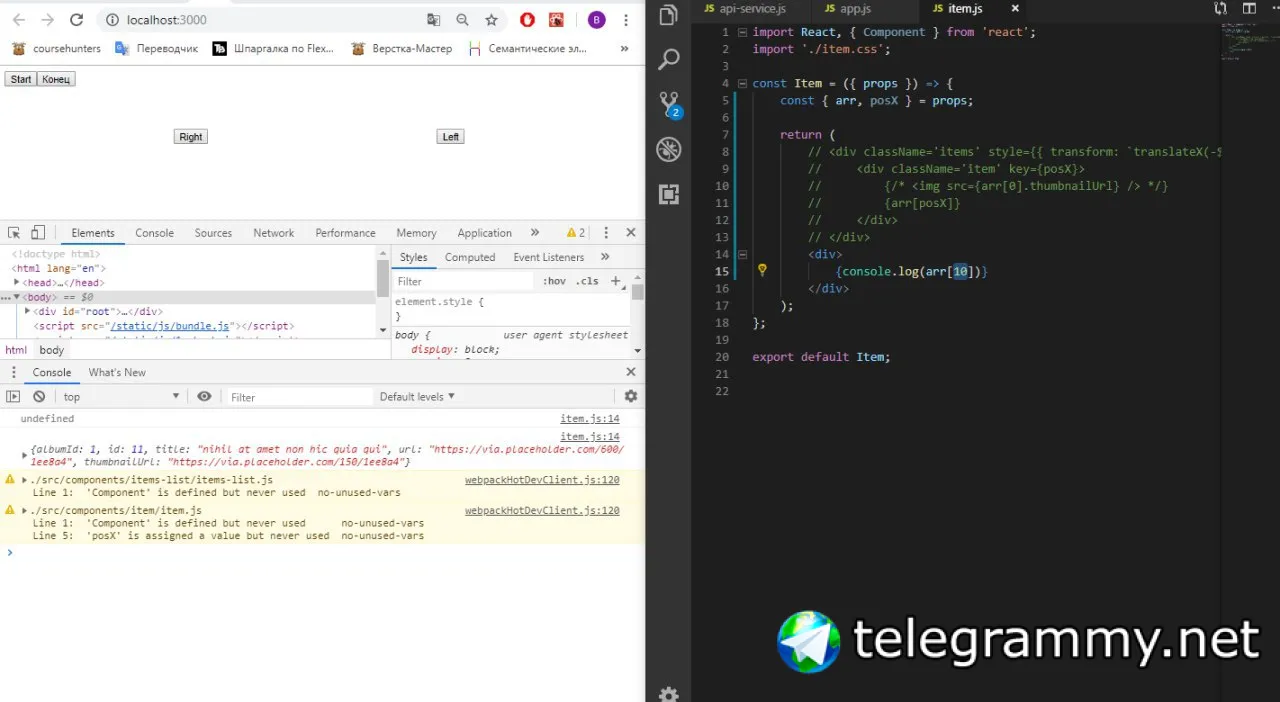Open the Application tab
1280x702 pixels.
484,233
